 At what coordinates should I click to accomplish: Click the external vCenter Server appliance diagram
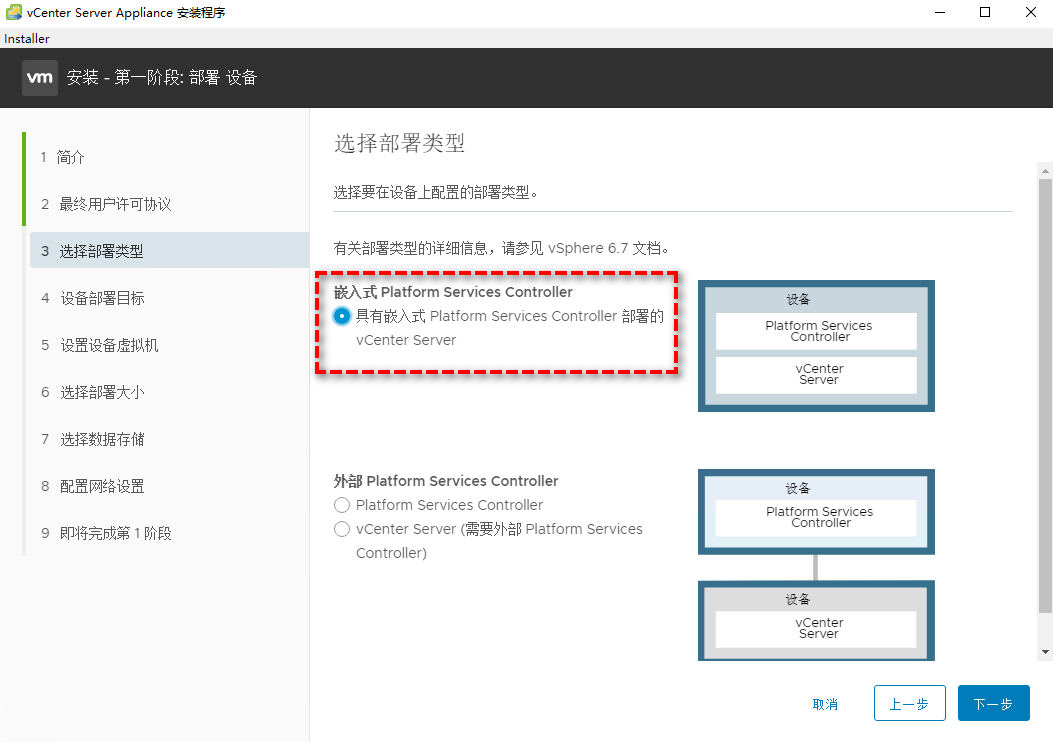tap(816, 620)
